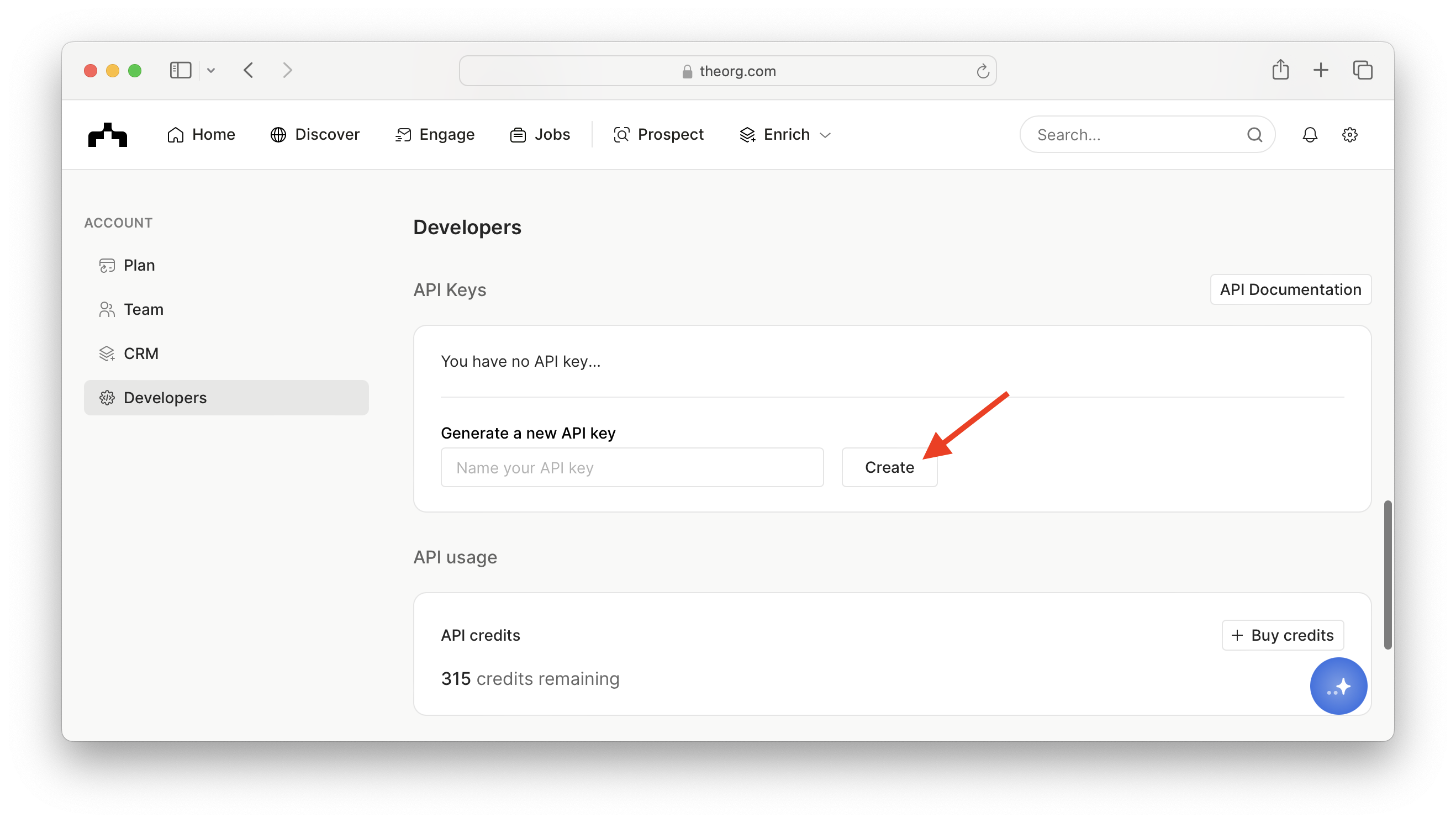Select CRM in account sidebar
The width and height of the screenshot is (1456, 823).
coord(226,354)
